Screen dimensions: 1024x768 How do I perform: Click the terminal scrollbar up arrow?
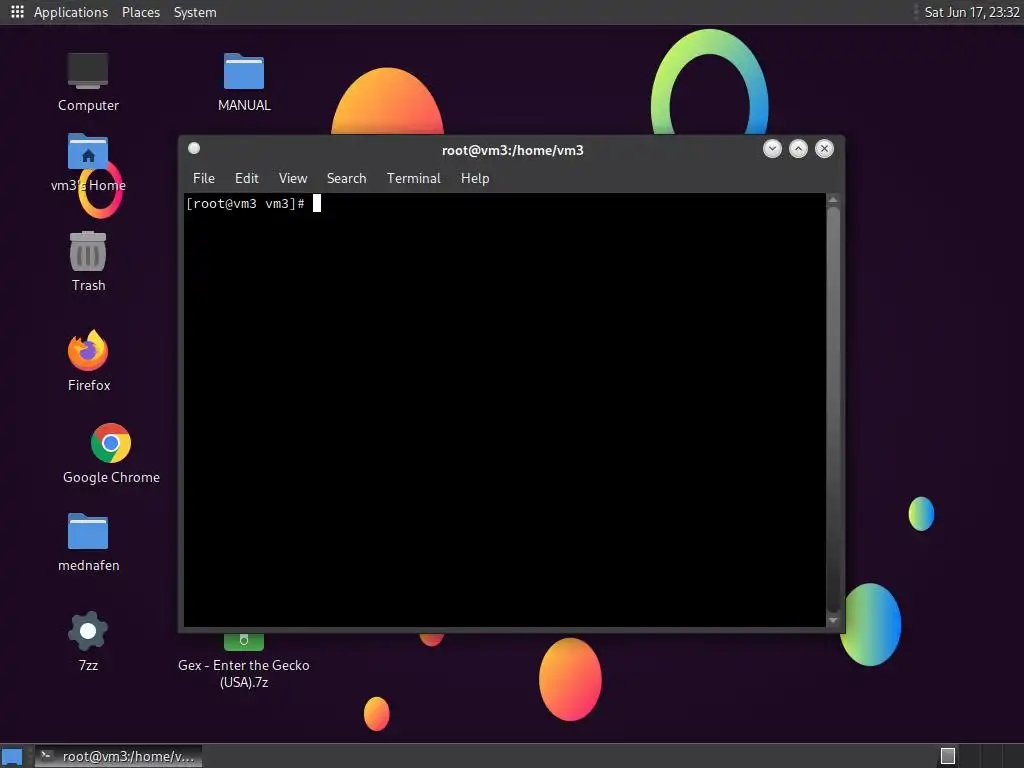coord(833,199)
